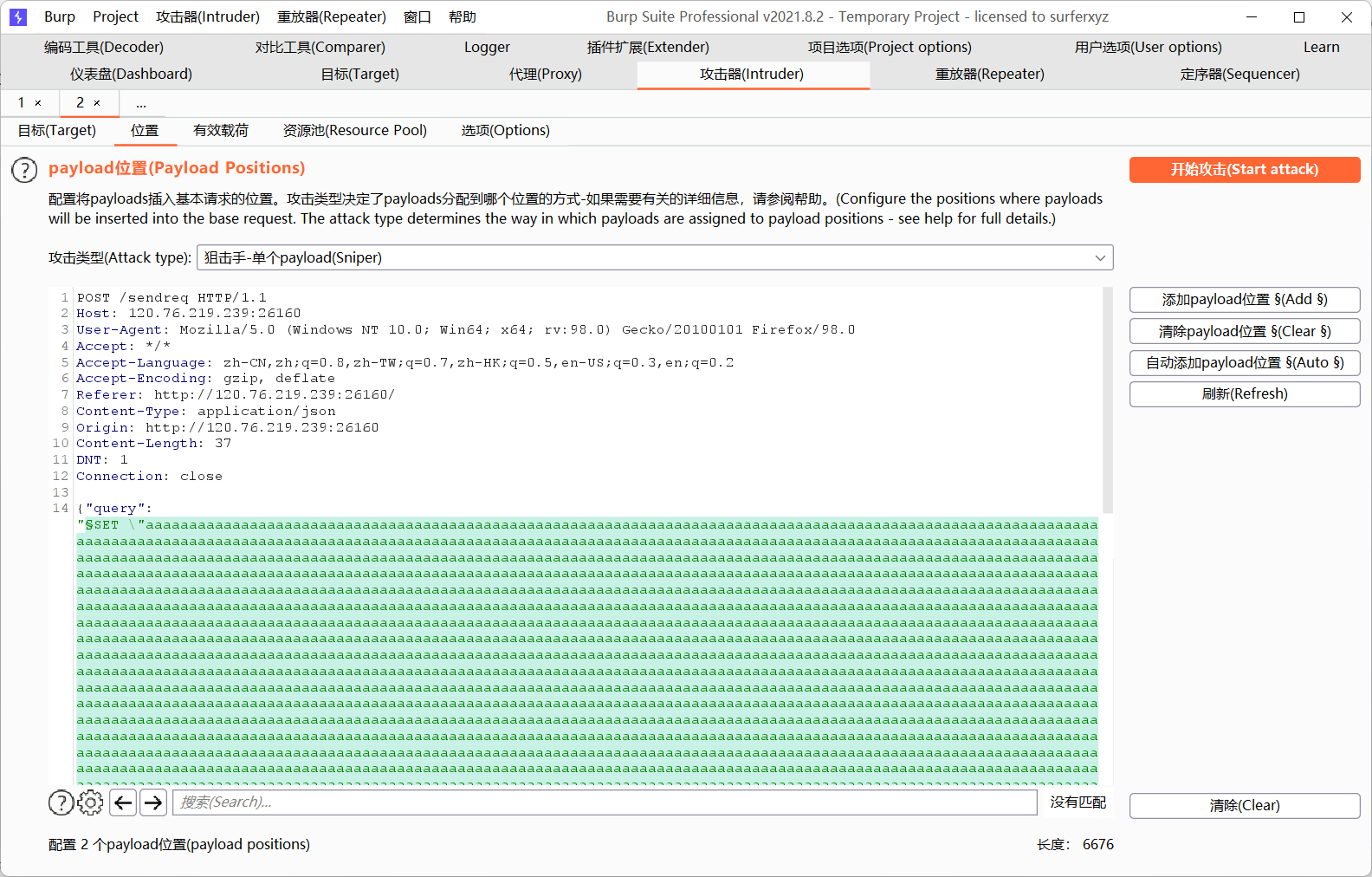
Task: Open the 选项(Options) sub-tab
Action: 506,130
